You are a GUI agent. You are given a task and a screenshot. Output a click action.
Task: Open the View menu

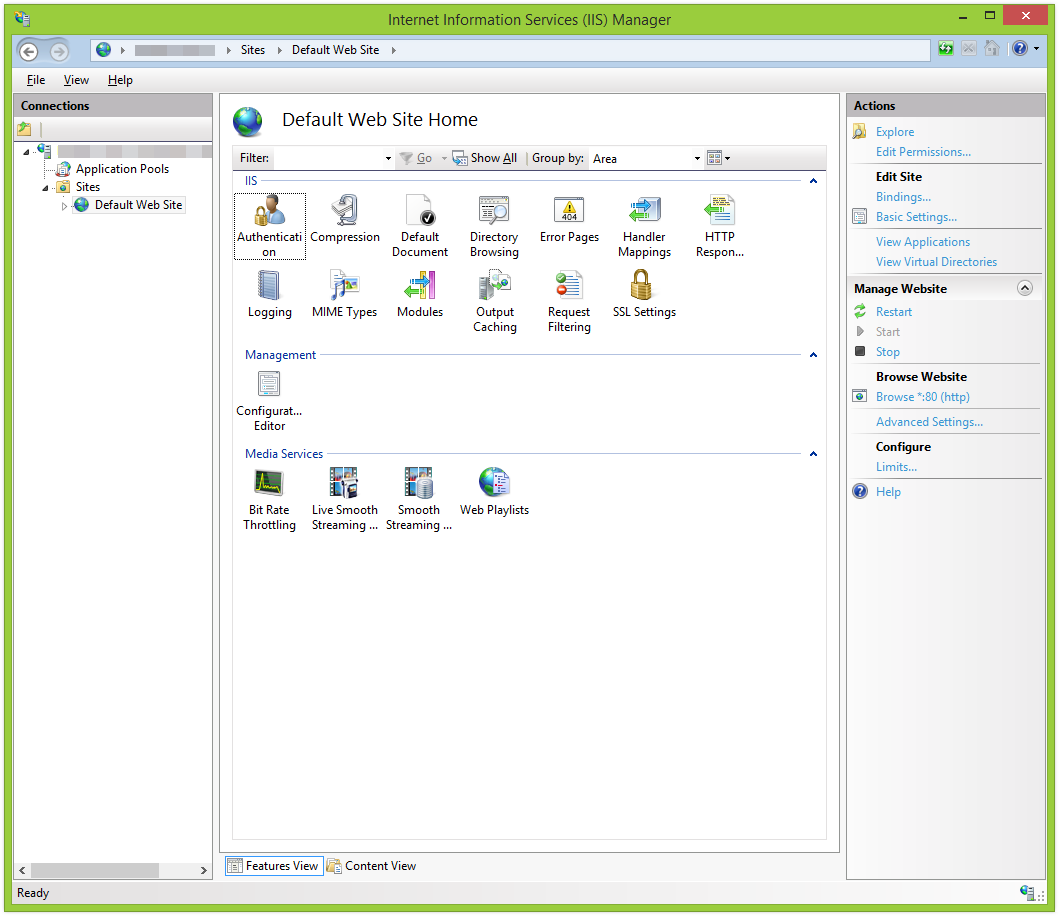click(x=76, y=80)
